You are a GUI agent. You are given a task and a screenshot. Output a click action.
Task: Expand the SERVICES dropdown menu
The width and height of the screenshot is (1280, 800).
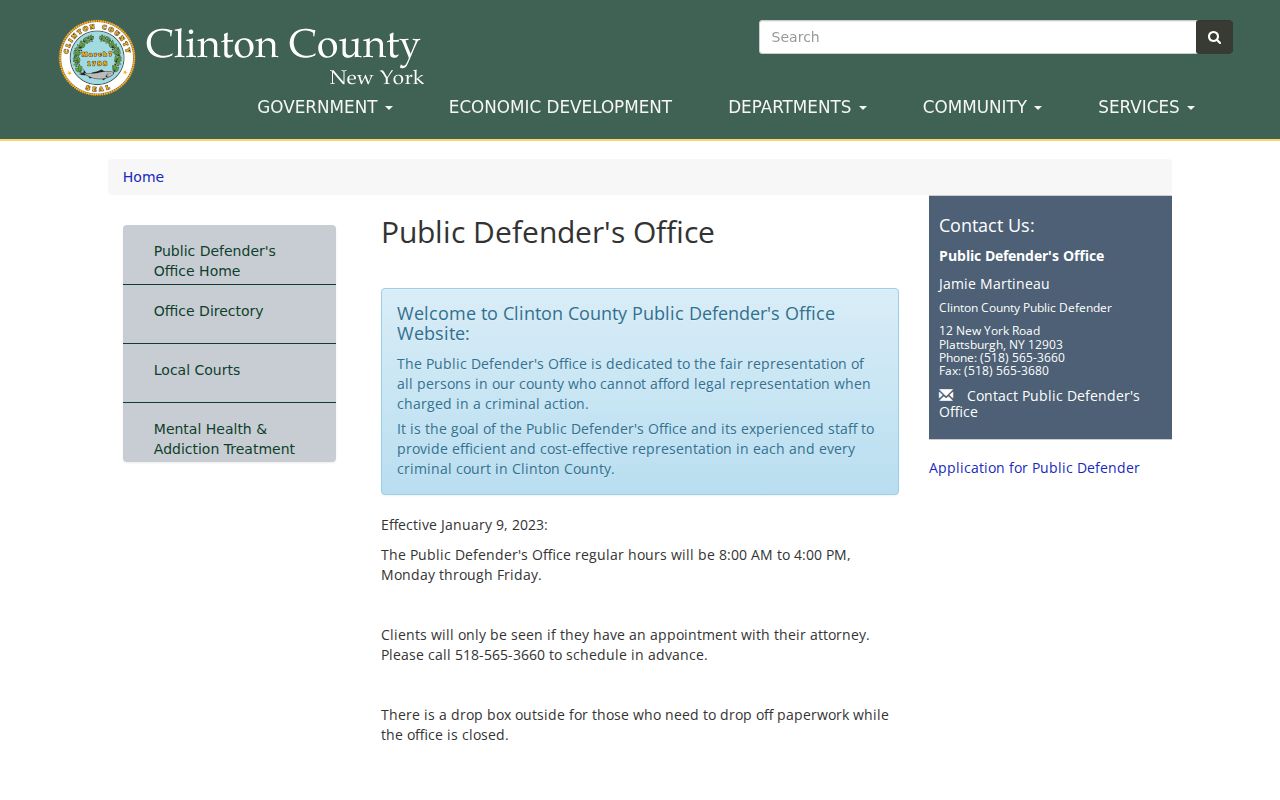pyautogui.click(x=1146, y=107)
